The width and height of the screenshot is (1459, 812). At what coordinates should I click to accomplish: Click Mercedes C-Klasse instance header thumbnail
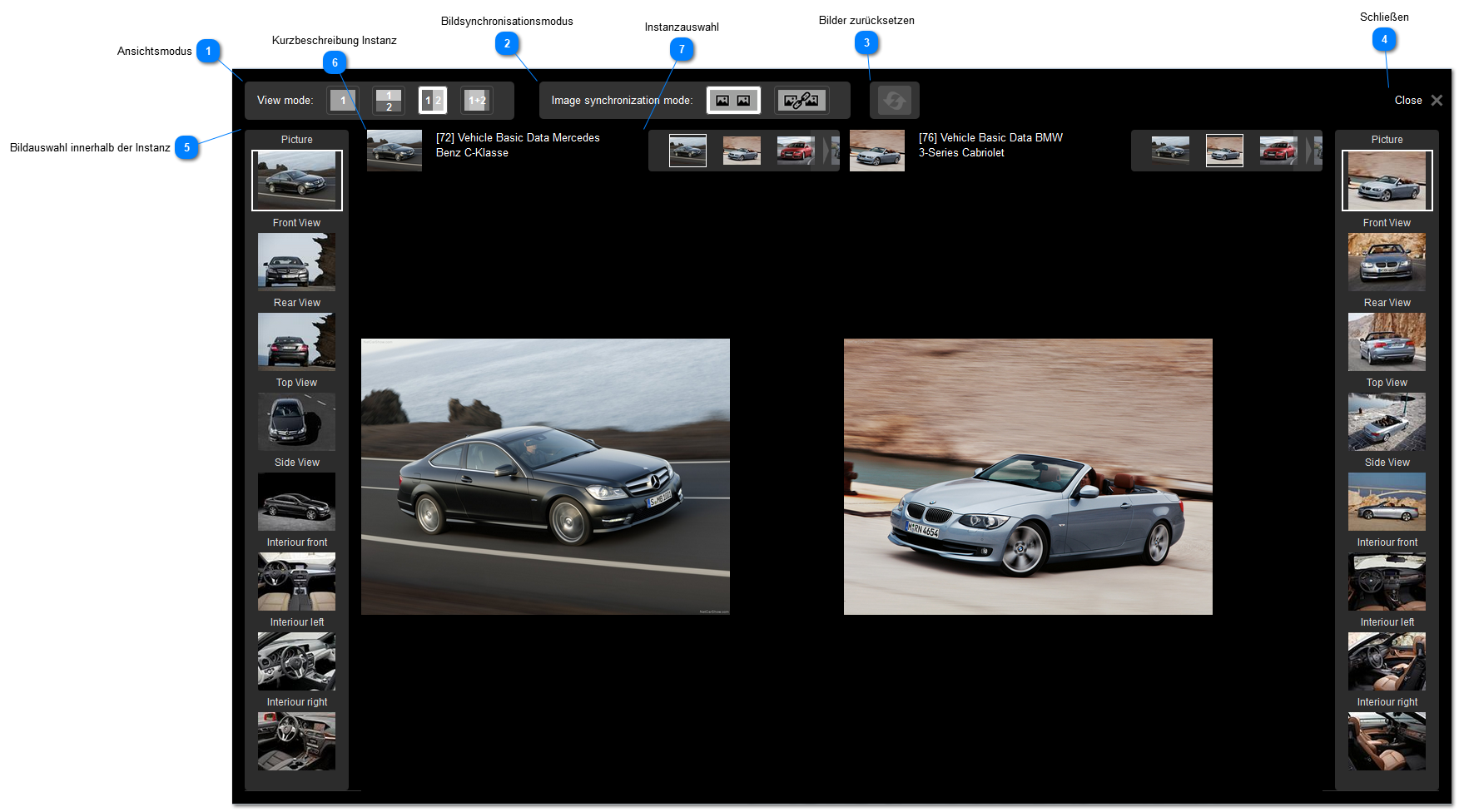[x=395, y=151]
